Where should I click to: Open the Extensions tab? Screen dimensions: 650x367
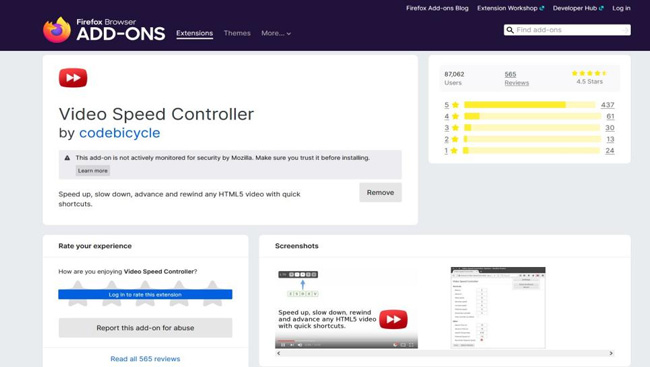click(194, 33)
